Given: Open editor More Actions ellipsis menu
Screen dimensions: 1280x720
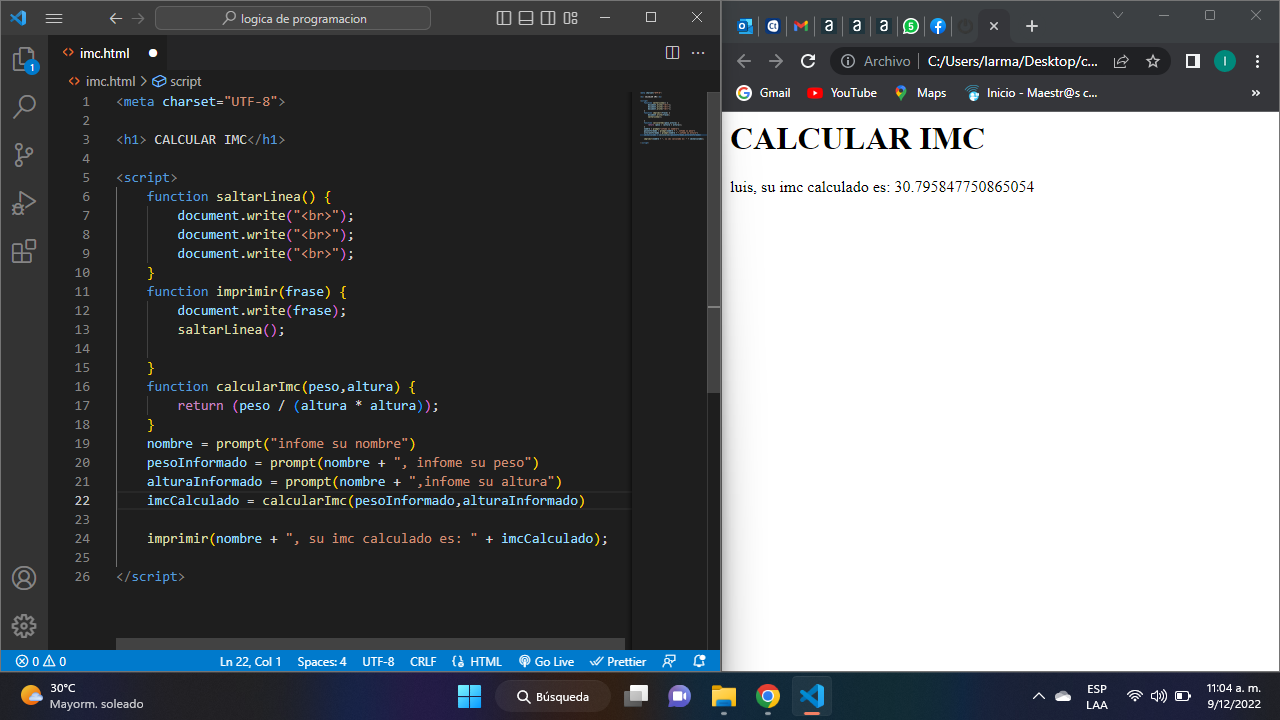Looking at the screenshot, I should click(699, 53).
